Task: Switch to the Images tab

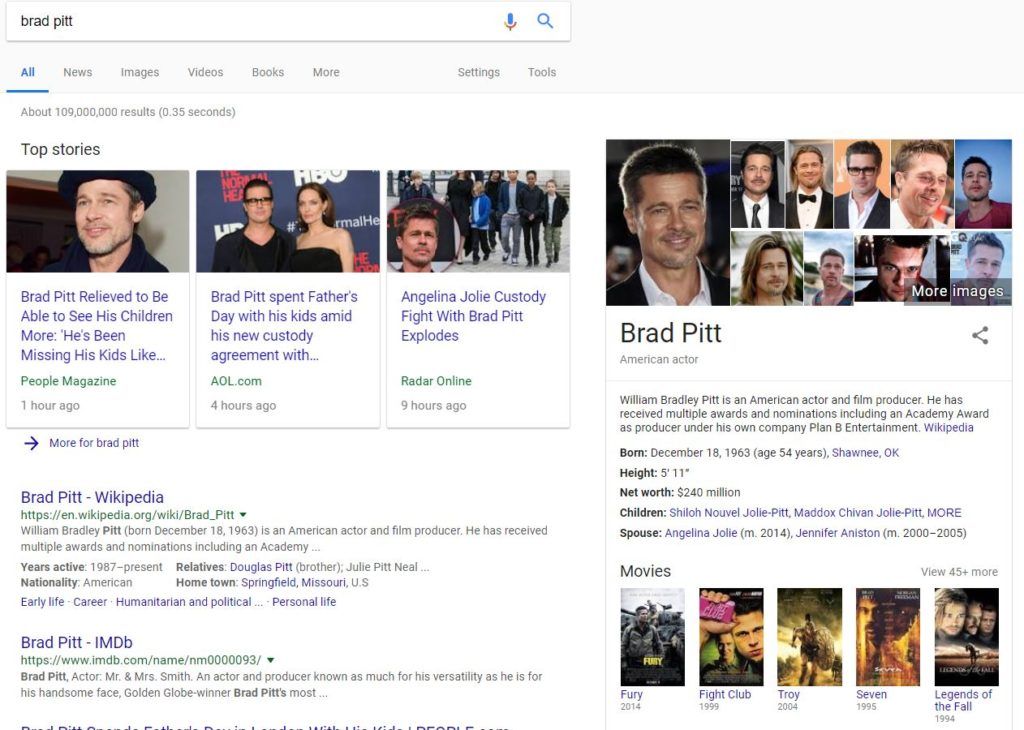Action: coord(140,72)
